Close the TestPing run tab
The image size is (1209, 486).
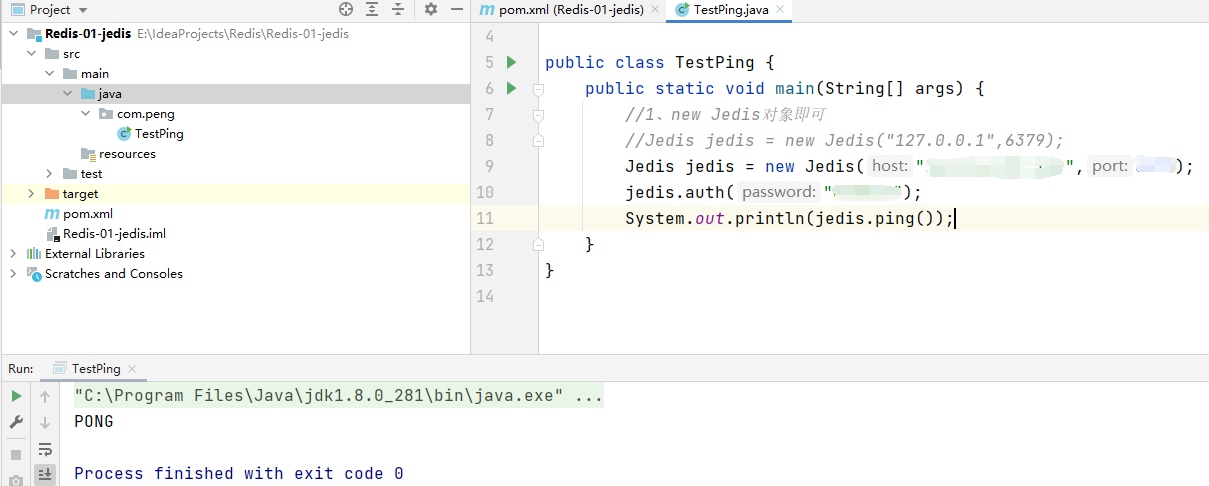pos(131,369)
